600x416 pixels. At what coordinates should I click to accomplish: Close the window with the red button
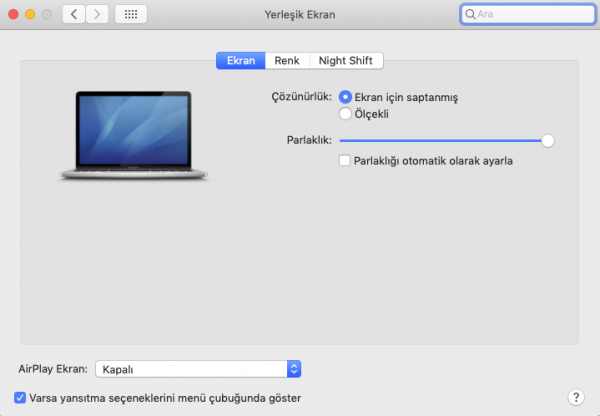[x=13, y=15]
